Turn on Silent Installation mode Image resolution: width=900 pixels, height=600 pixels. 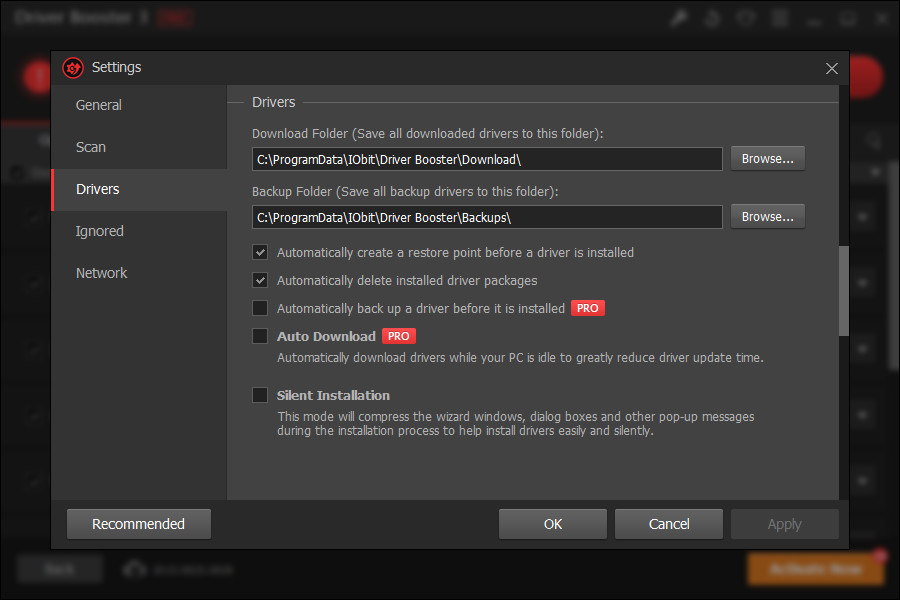[x=260, y=395]
